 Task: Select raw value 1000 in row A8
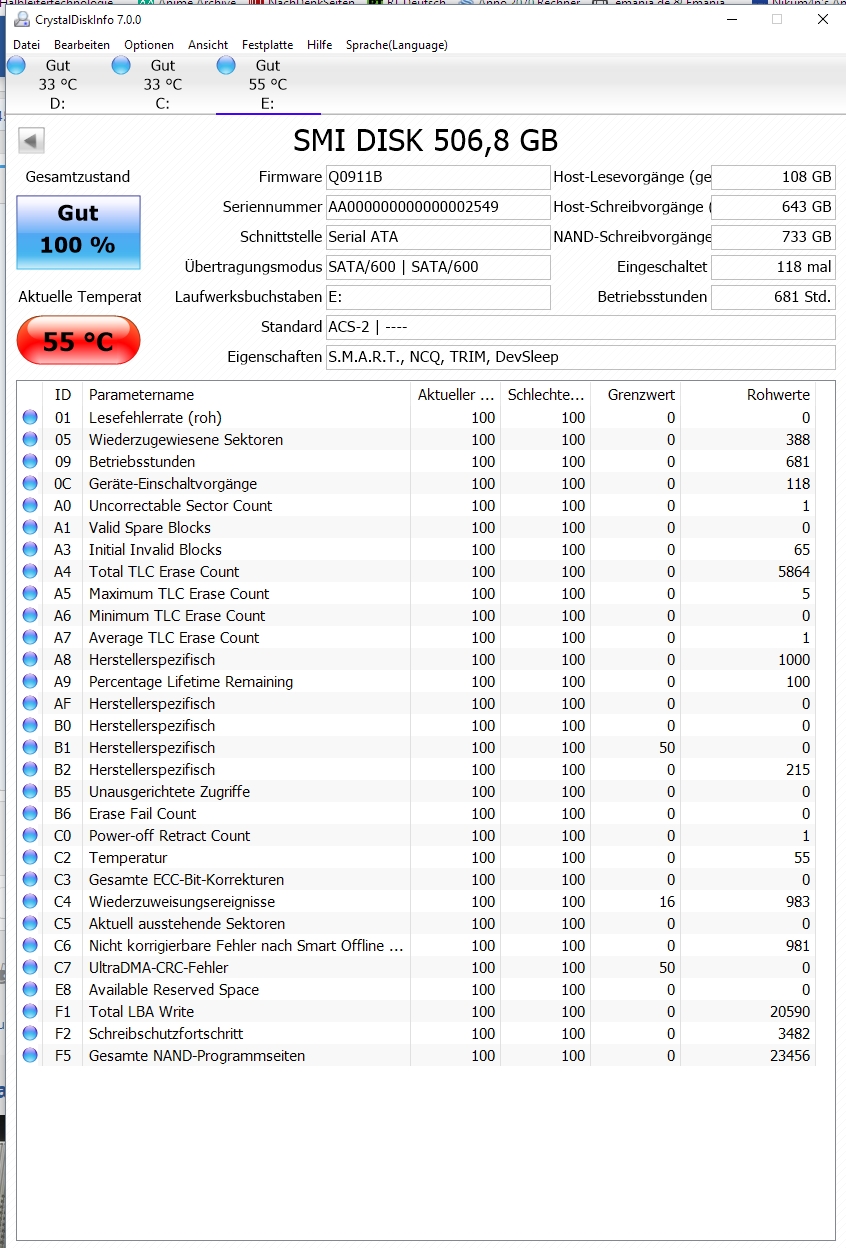793,660
